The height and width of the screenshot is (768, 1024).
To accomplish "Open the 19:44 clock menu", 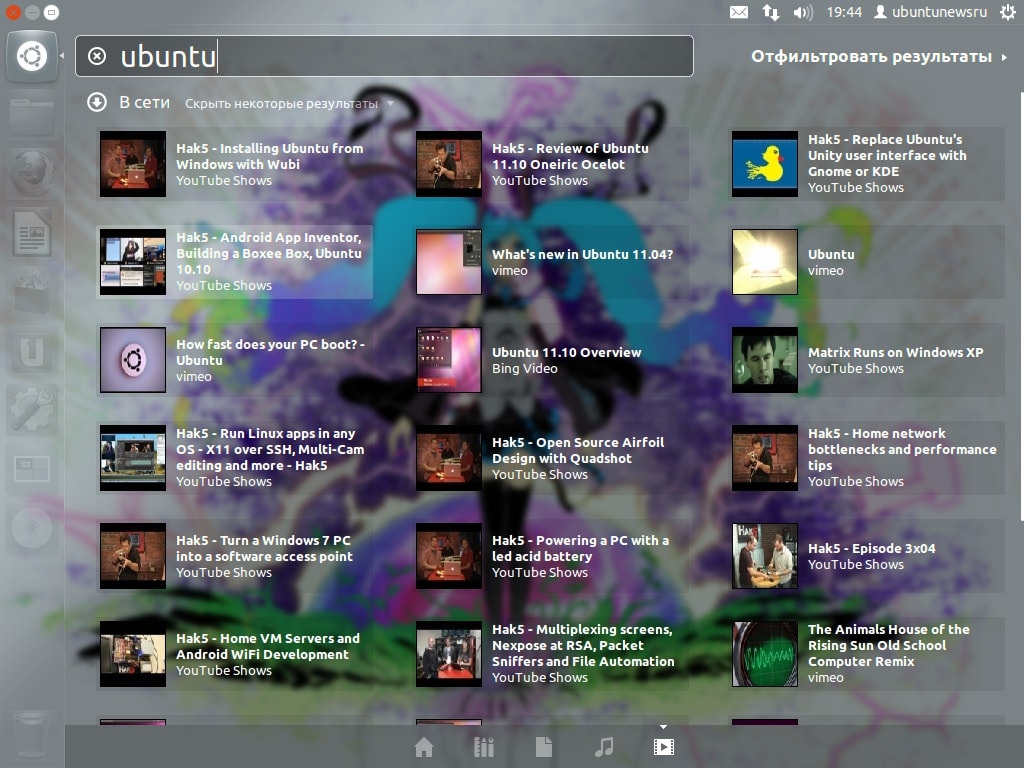I will click(x=844, y=12).
